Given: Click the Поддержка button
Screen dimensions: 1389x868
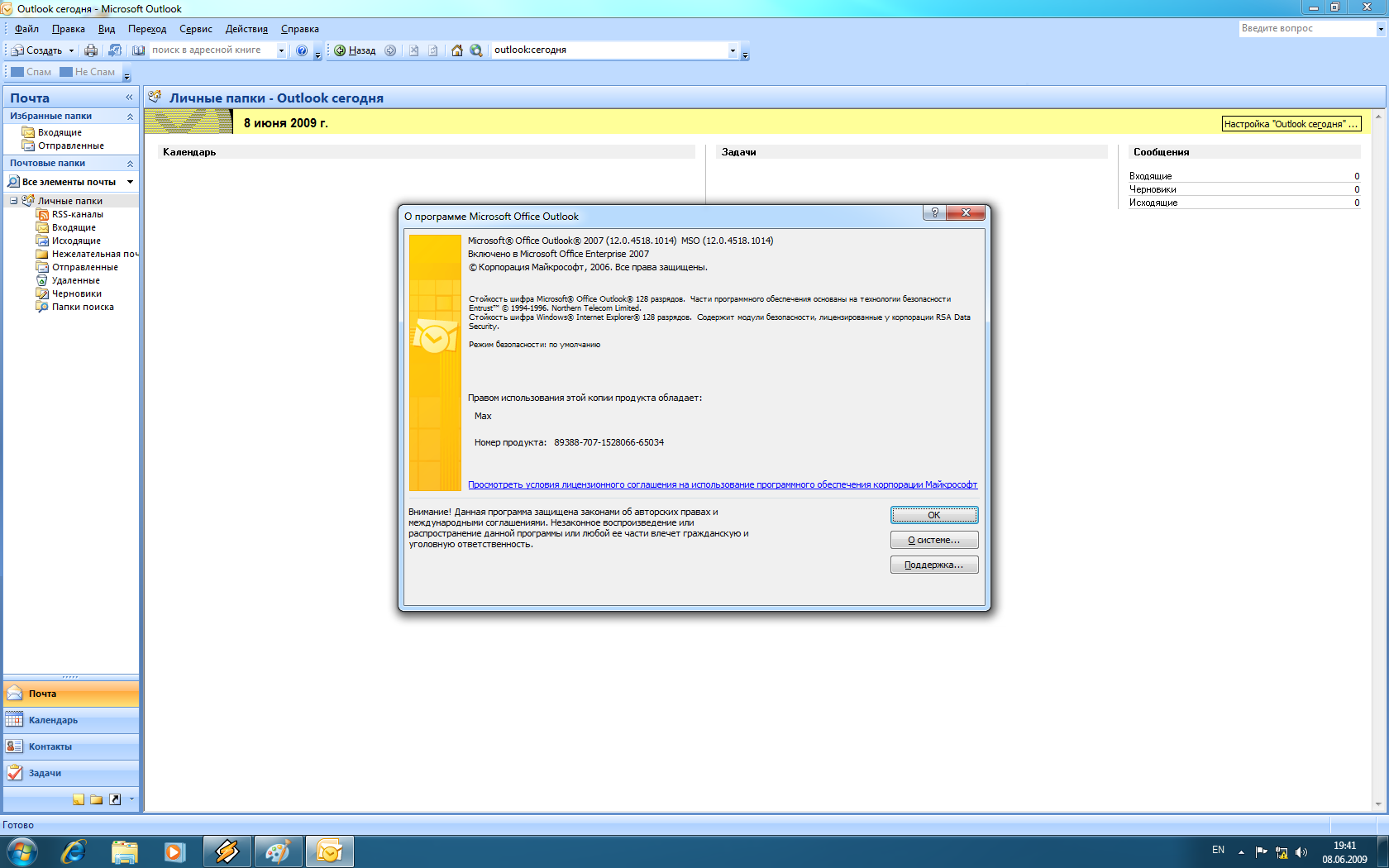Looking at the screenshot, I should [934, 565].
